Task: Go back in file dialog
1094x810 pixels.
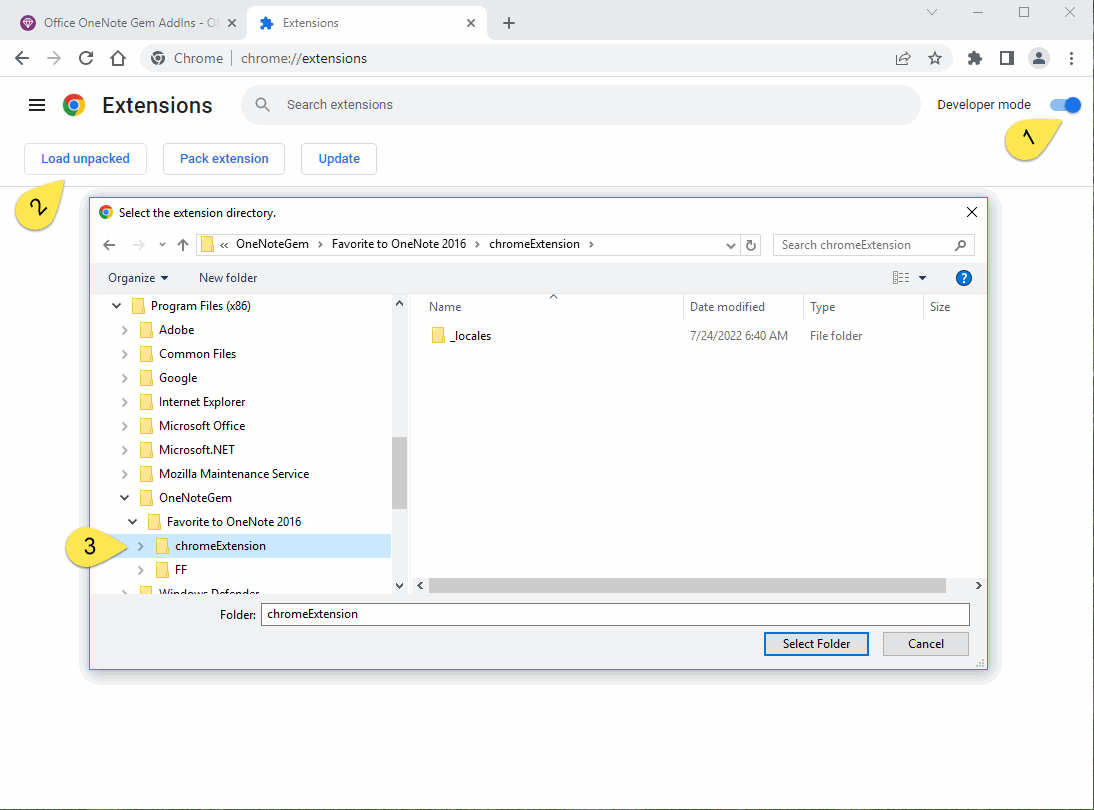Action: (109, 245)
